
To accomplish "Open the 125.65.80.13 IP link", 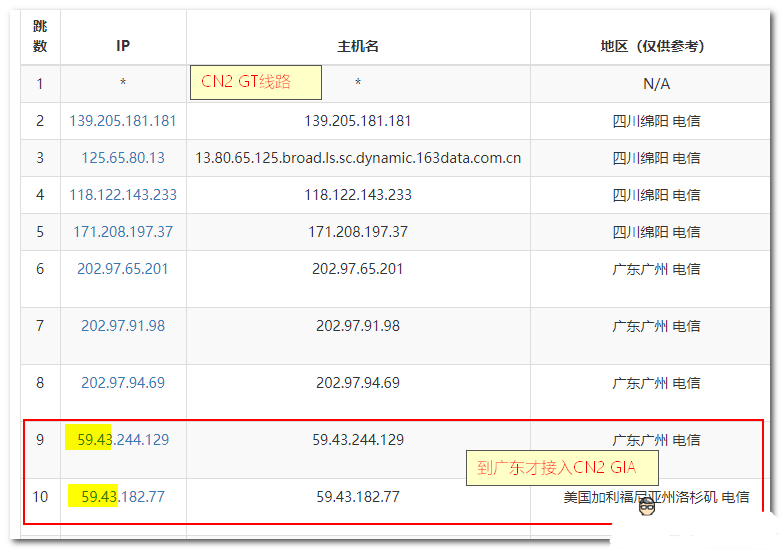I will click(123, 158).
